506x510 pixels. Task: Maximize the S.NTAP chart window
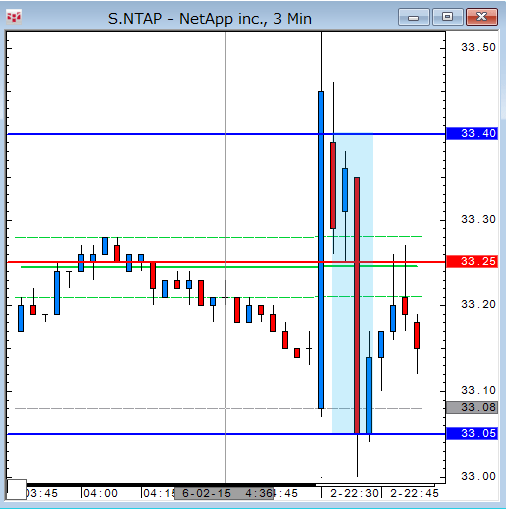447,17
